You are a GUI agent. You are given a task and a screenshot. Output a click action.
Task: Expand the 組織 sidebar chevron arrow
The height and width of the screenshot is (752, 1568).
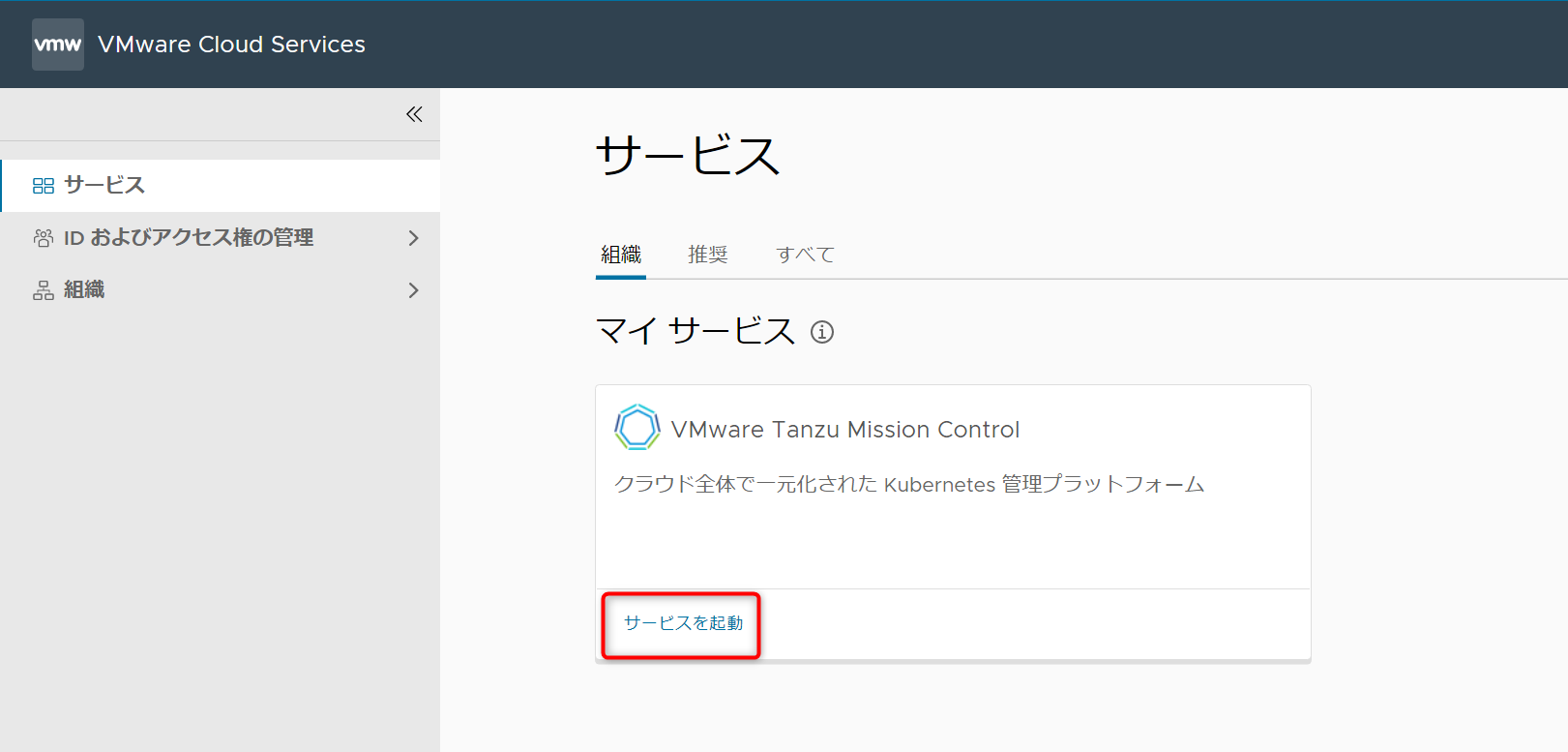pyautogui.click(x=414, y=290)
